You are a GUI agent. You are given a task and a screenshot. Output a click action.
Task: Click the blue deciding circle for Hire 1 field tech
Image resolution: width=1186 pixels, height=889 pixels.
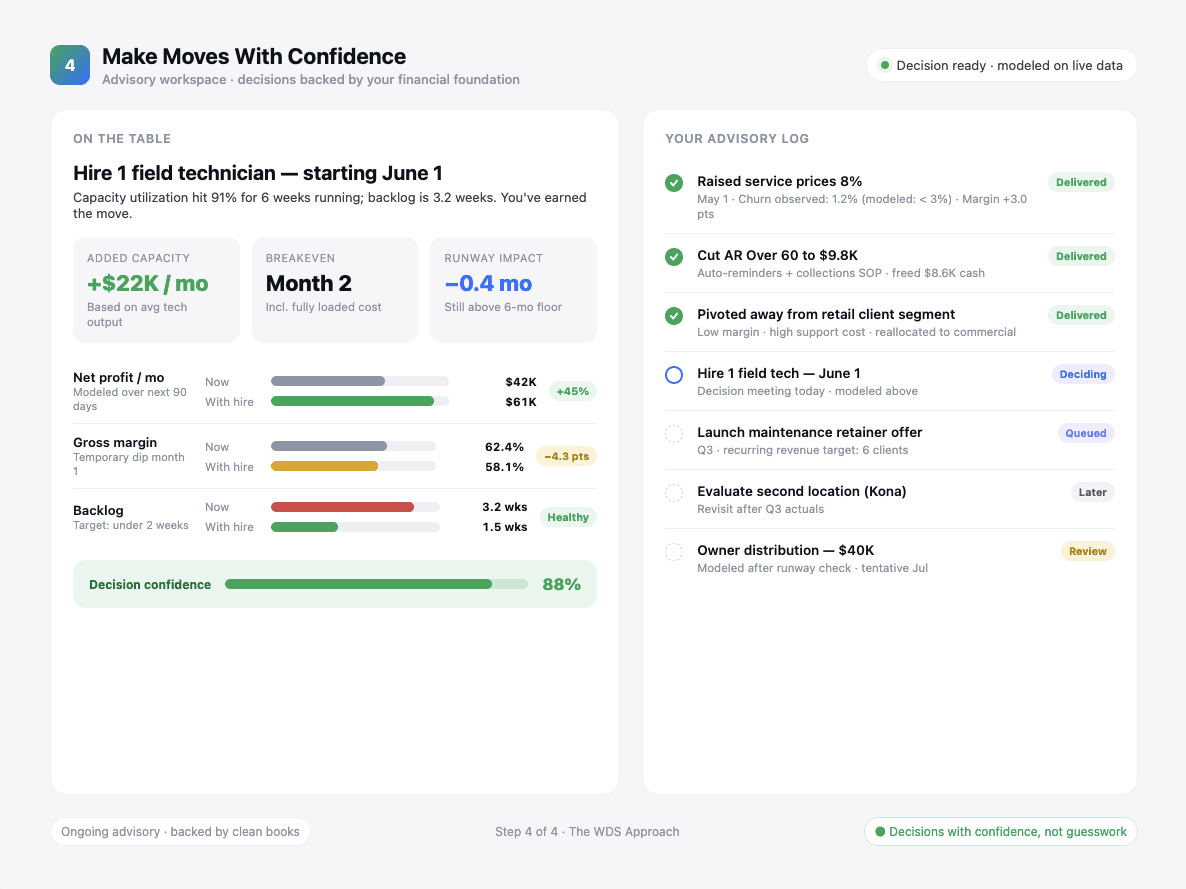673,374
